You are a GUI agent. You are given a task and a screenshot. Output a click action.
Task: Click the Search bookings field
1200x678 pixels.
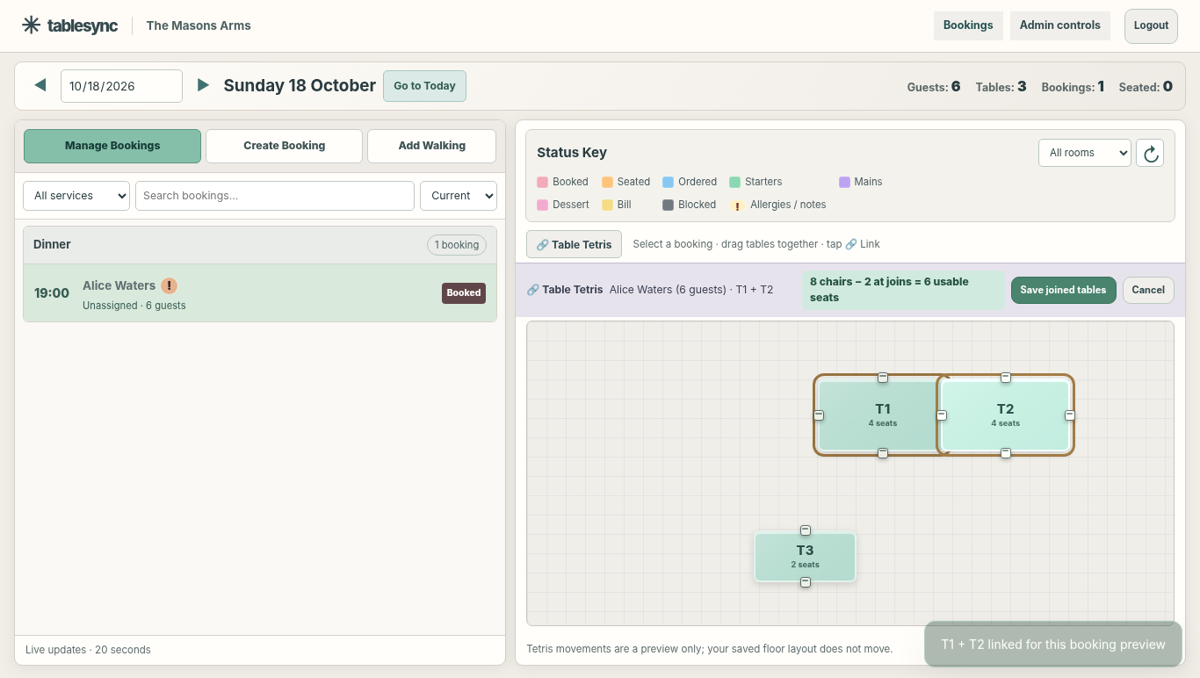coord(275,196)
